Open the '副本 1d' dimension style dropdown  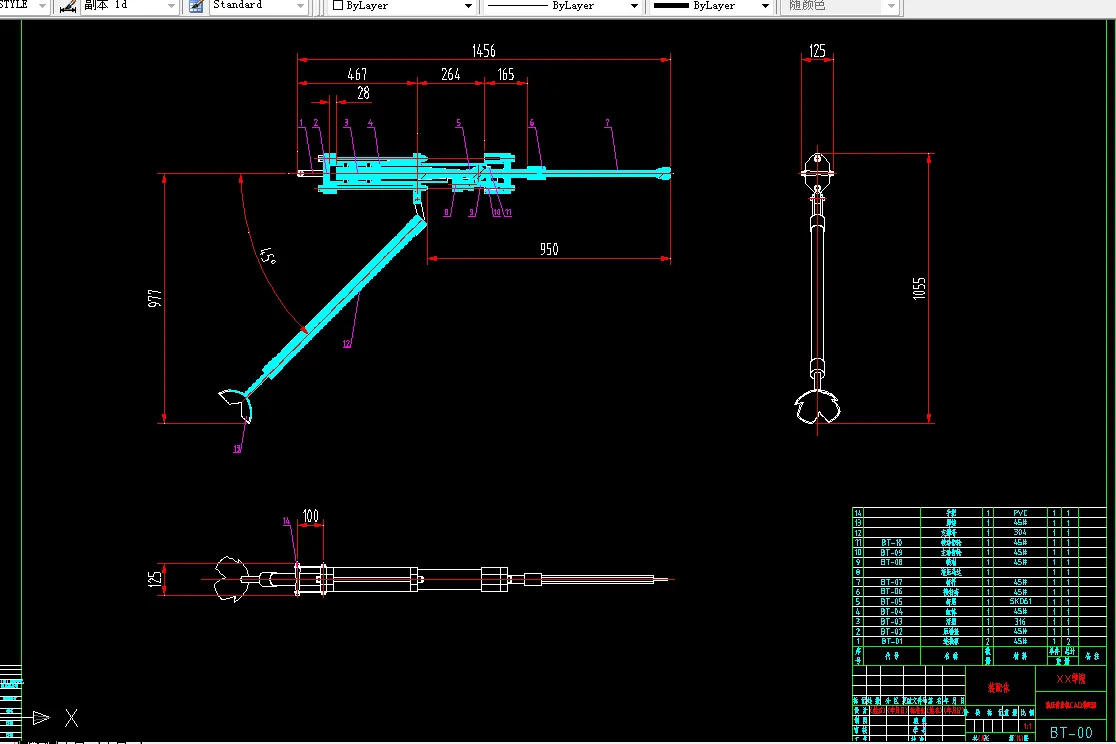pyautogui.click(x=171, y=6)
